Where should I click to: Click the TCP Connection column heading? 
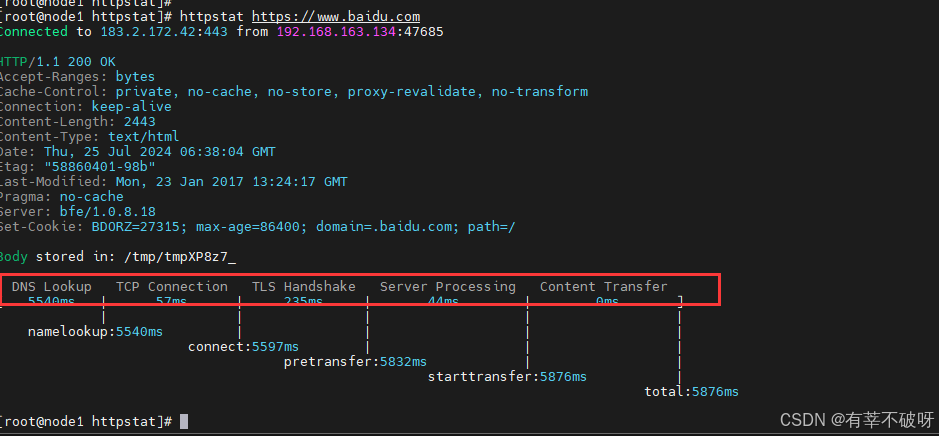click(x=171, y=287)
